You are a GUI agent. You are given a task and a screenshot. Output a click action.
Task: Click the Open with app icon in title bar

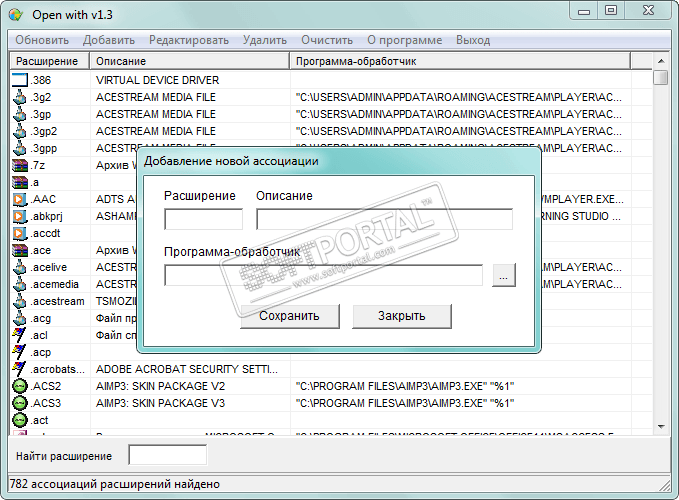[16, 14]
